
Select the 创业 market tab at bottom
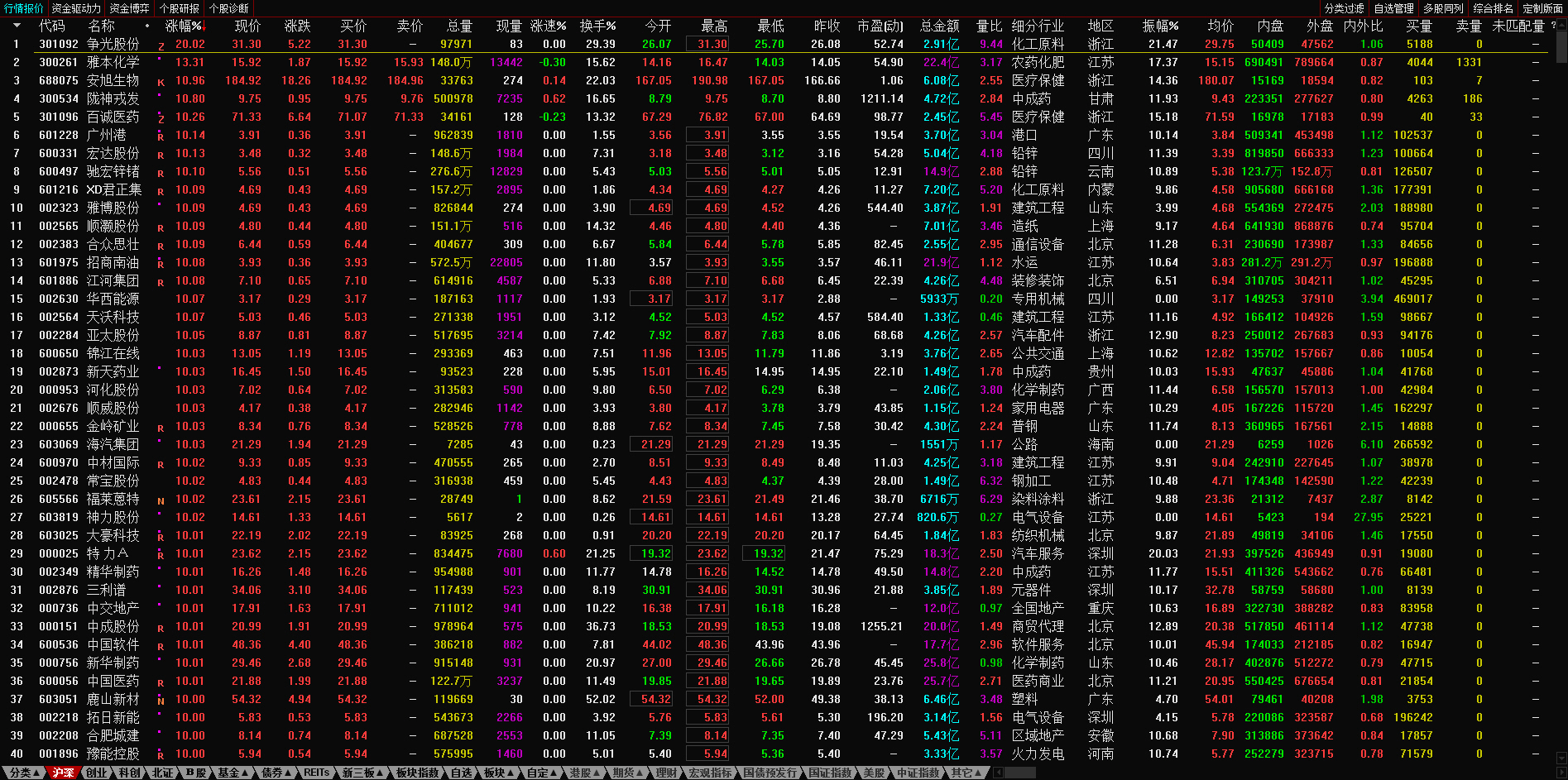pos(97,773)
